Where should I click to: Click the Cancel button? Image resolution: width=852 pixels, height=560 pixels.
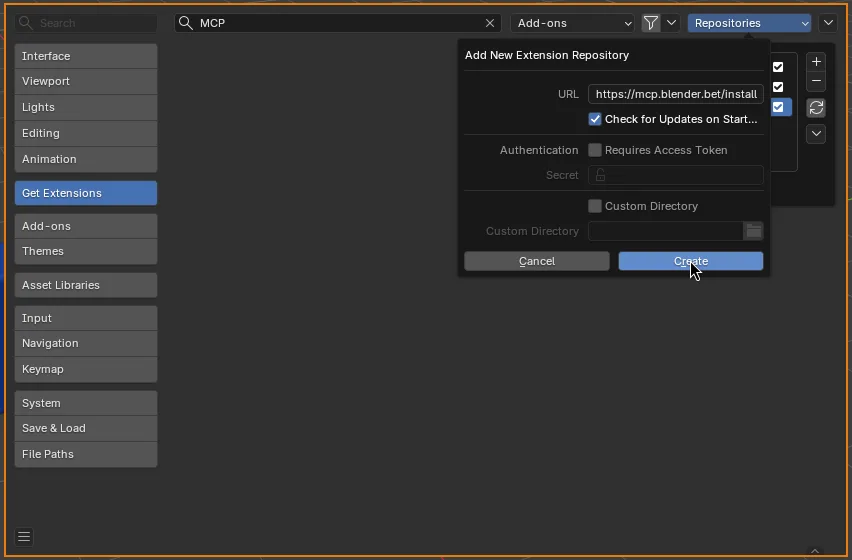[537, 261]
